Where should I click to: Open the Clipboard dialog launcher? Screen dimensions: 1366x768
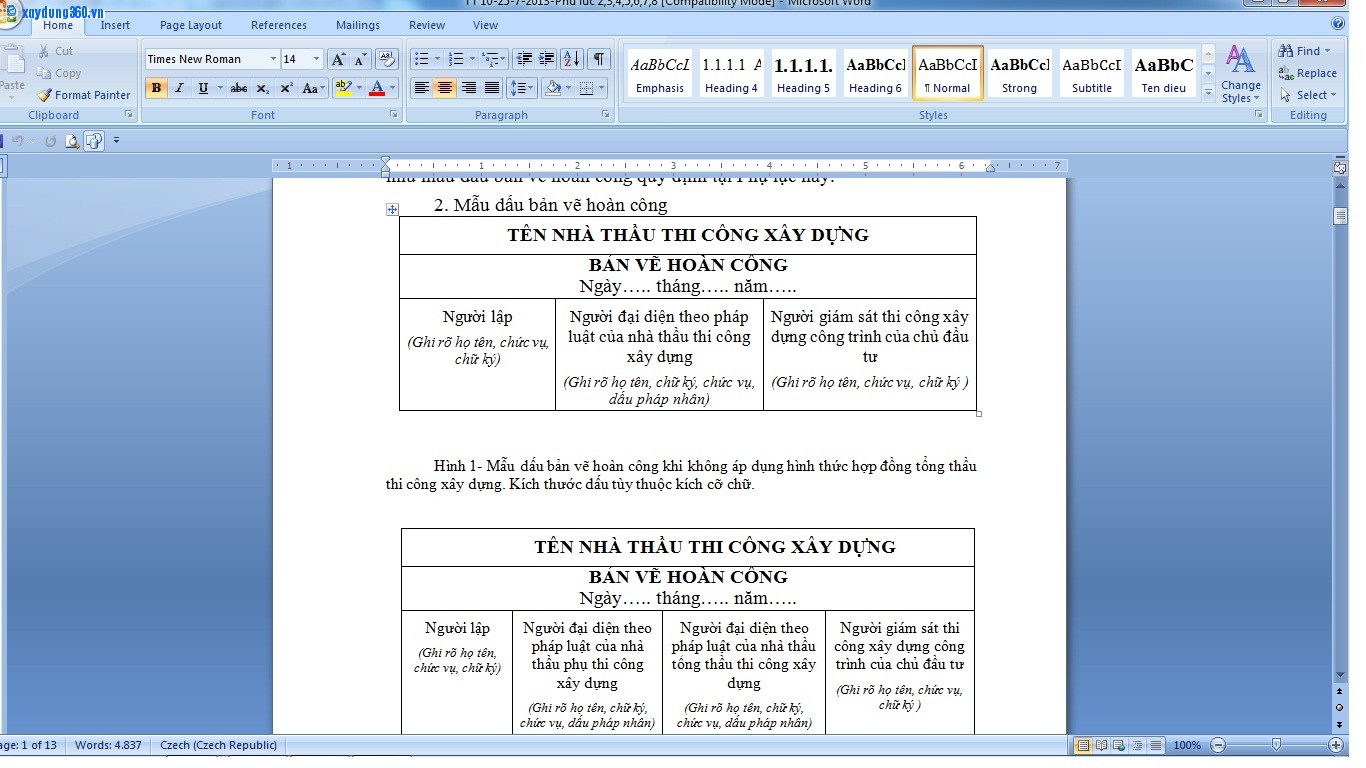click(128, 115)
